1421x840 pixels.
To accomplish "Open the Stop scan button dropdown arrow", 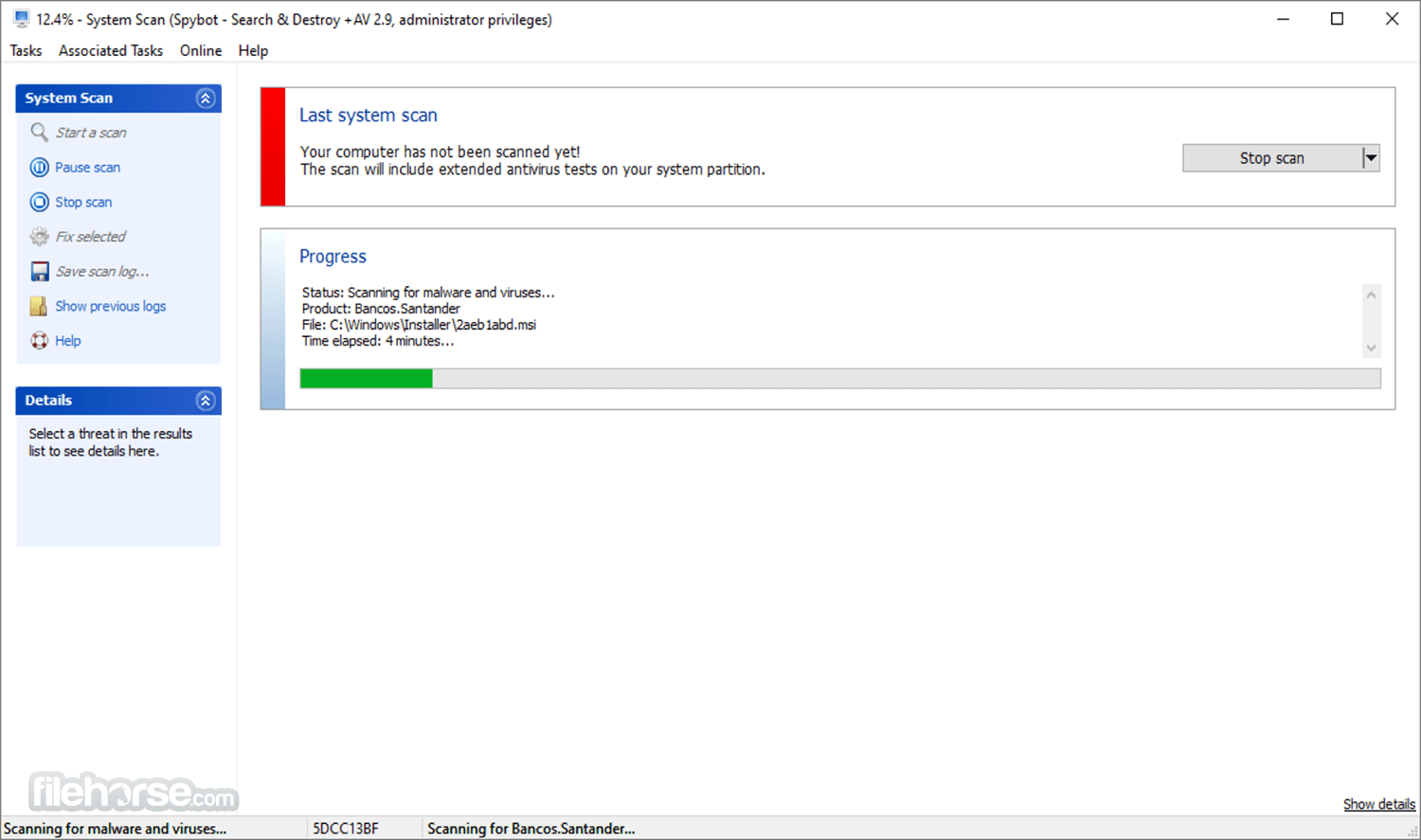I will (1371, 158).
